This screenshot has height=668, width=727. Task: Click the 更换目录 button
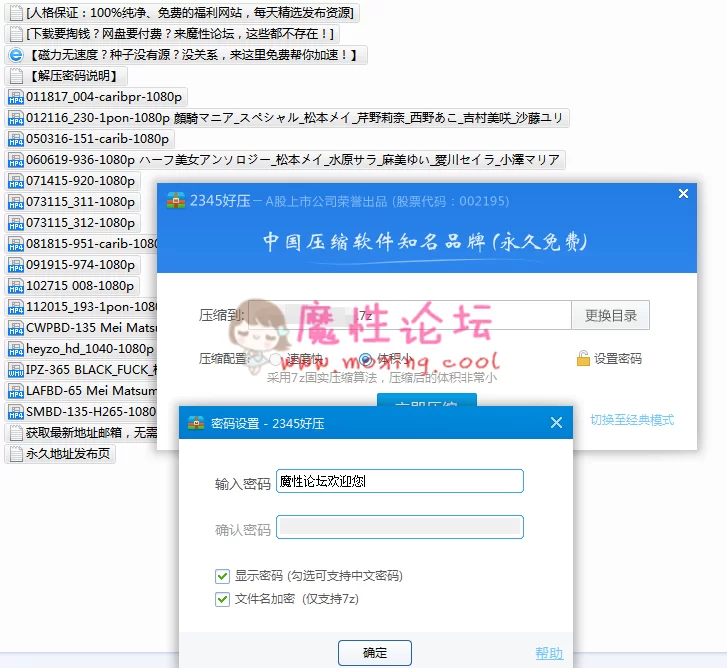coord(611,316)
